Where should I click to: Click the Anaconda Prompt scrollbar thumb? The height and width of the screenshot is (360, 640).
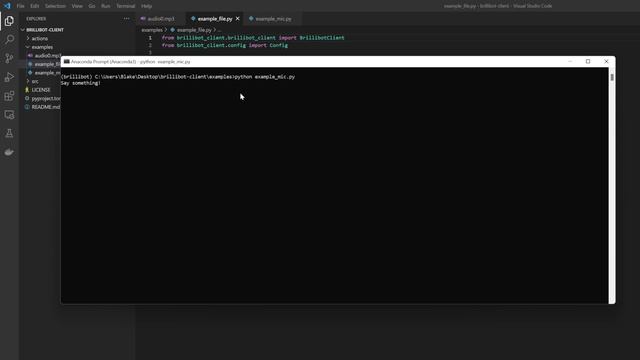612,77
